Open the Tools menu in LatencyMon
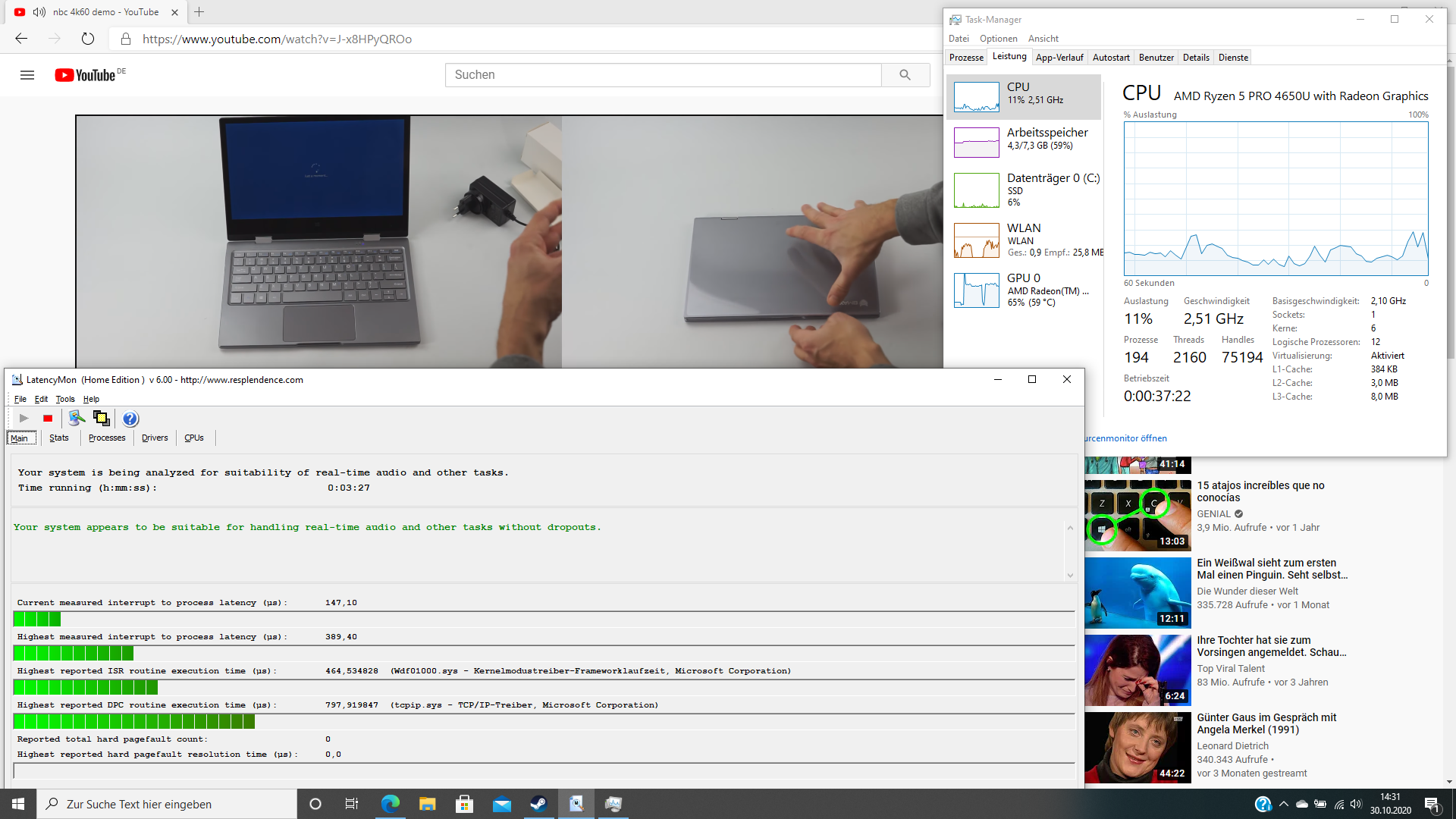This screenshot has height=819, width=1456. click(x=65, y=399)
